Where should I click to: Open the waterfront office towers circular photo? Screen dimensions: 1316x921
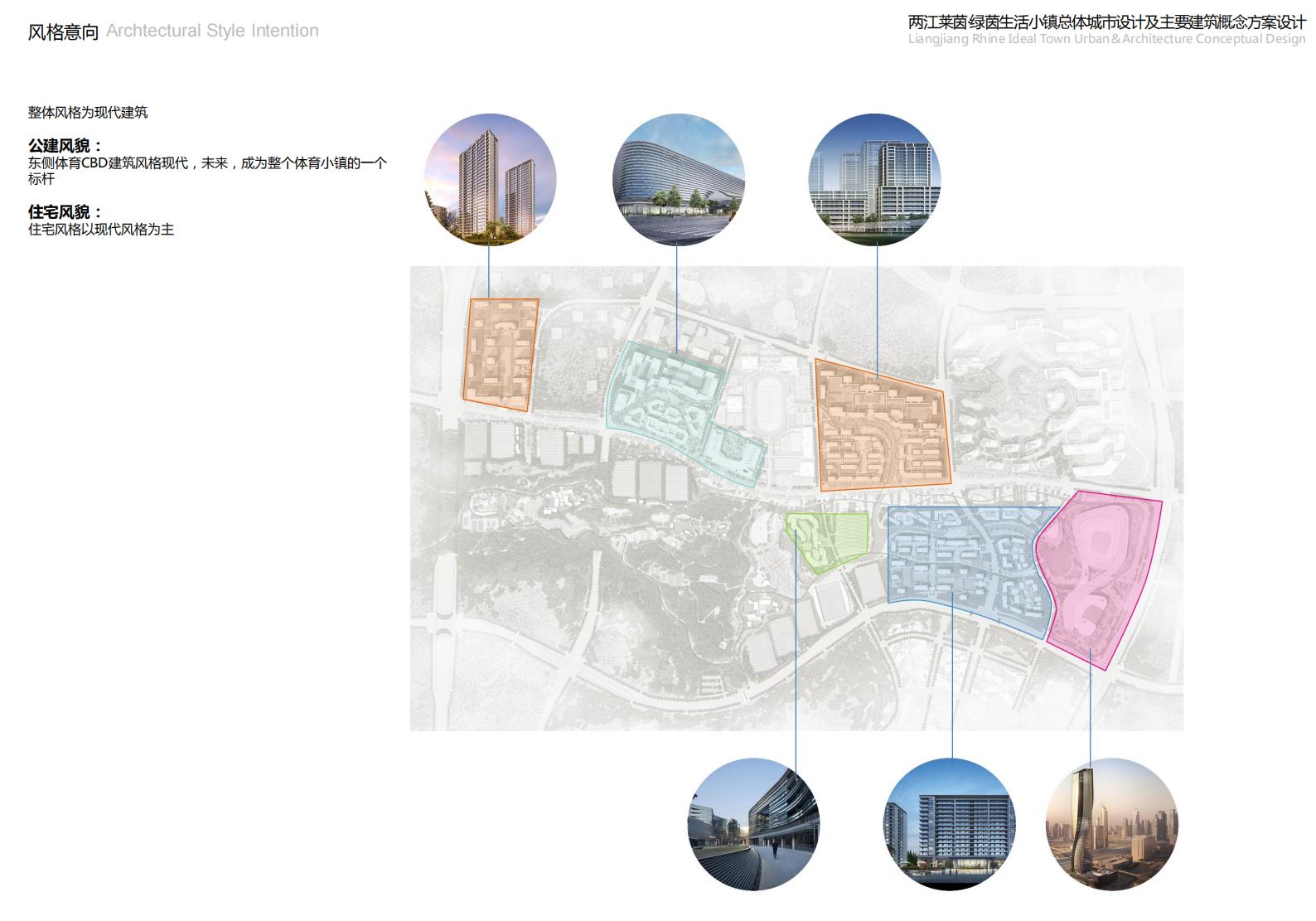pyautogui.click(x=874, y=180)
